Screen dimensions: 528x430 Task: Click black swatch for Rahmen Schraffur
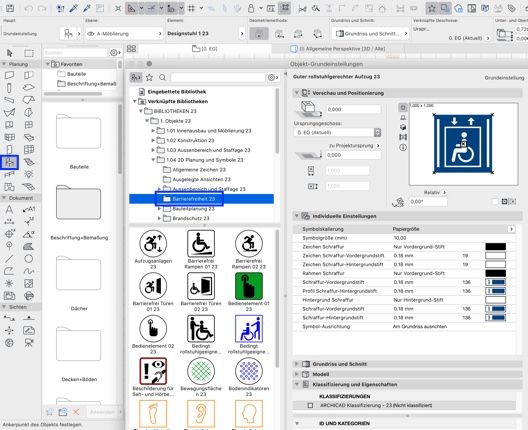(495, 273)
